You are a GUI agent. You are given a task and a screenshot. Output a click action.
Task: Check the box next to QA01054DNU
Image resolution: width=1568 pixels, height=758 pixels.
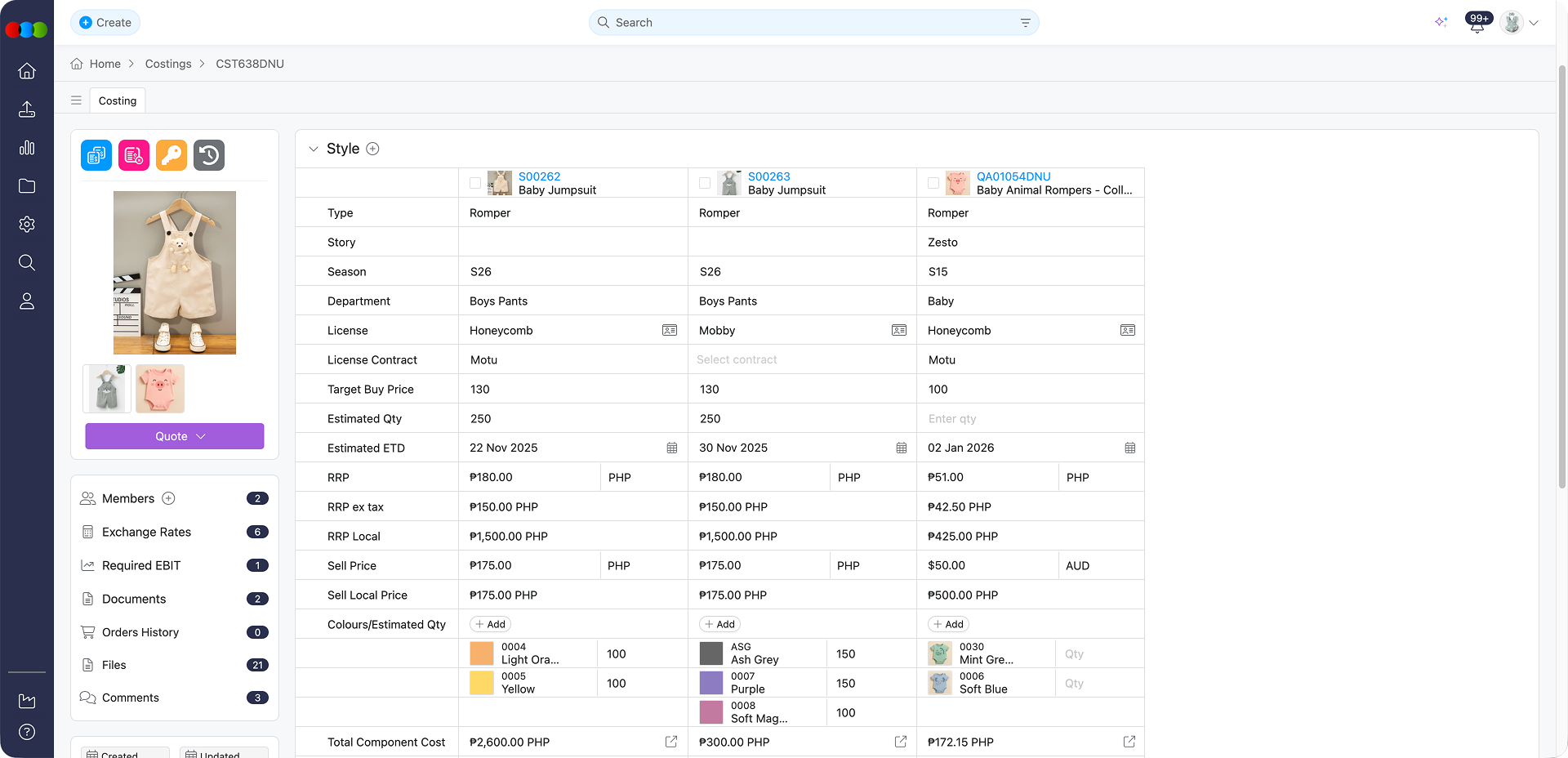[x=933, y=183]
